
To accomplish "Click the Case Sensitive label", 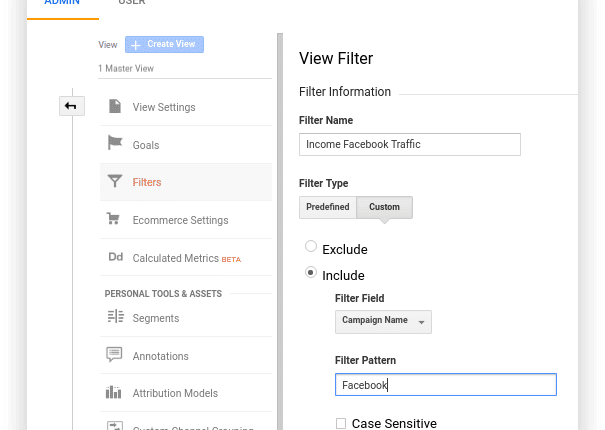I will [x=394, y=423].
